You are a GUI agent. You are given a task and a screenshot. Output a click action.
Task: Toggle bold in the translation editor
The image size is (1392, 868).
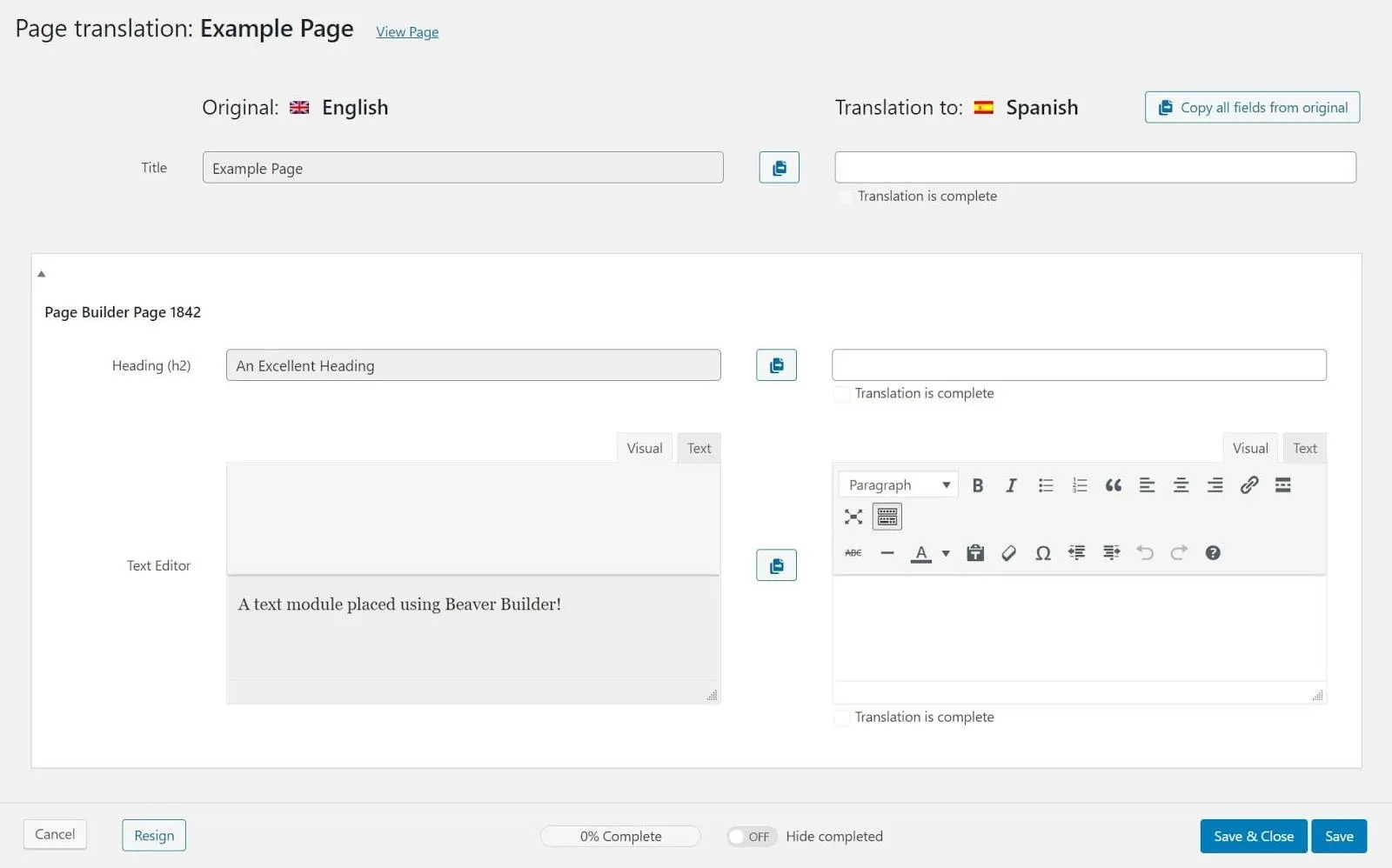[x=978, y=485]
